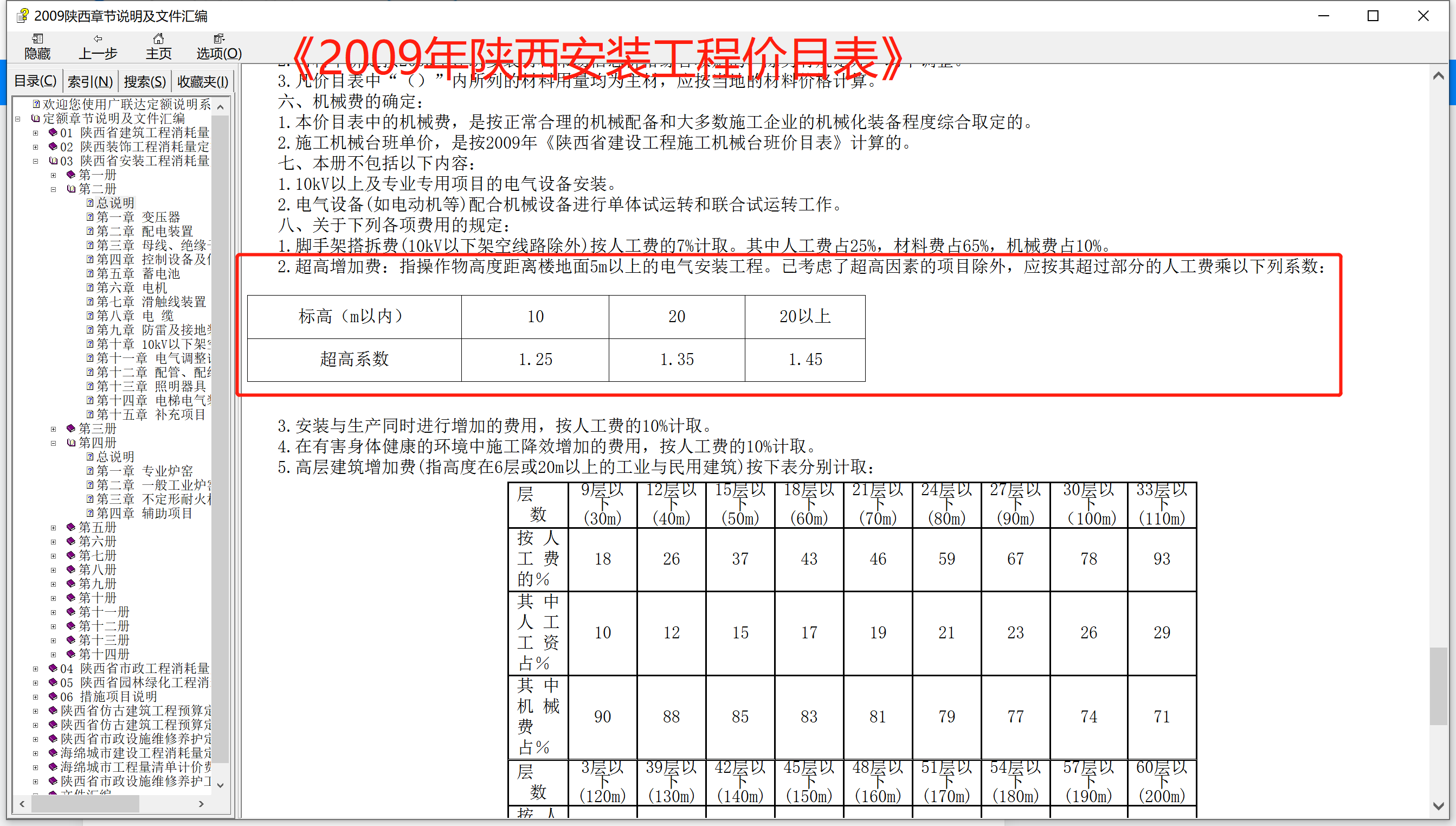Open 第二章 配电装置 topic
The height and width of the screenshot is (826, 1456).
click(x=145, y=232)
